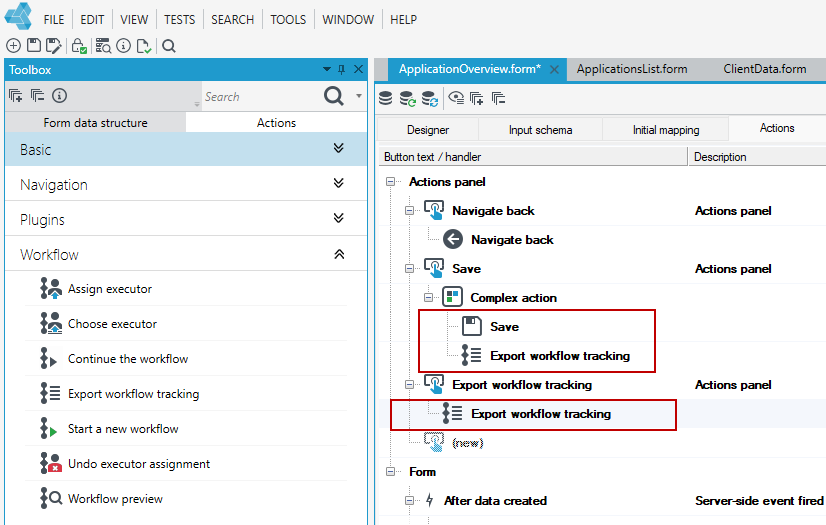Switch to the Initial mapping tab
The width and height of the screenshot is (826, 525).
pos(666,130)
